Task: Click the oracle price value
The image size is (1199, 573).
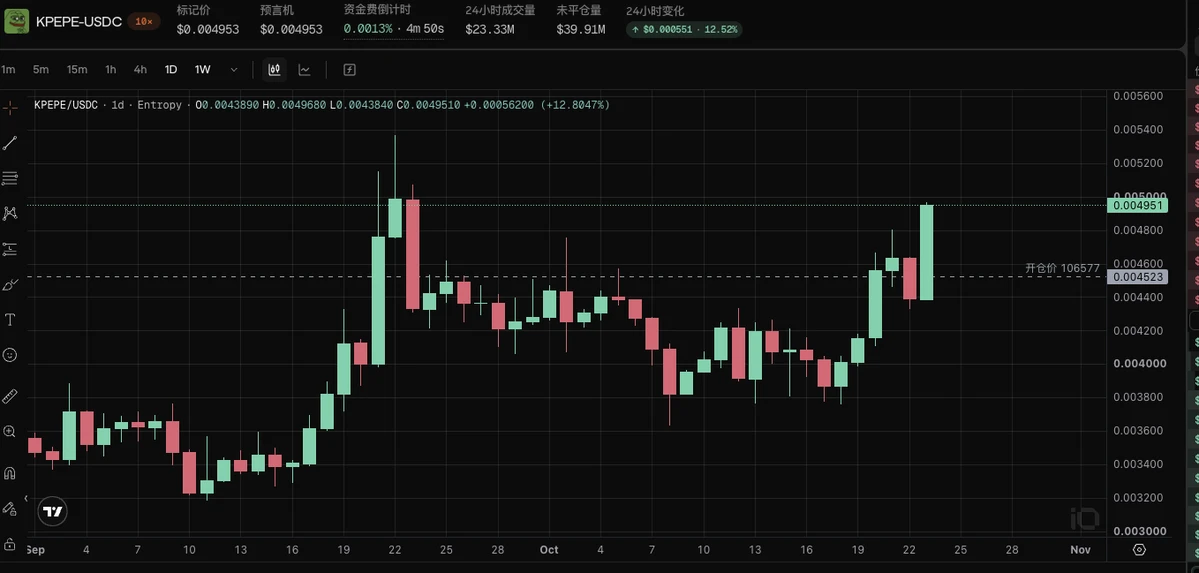Action: (x=291, y=29)
